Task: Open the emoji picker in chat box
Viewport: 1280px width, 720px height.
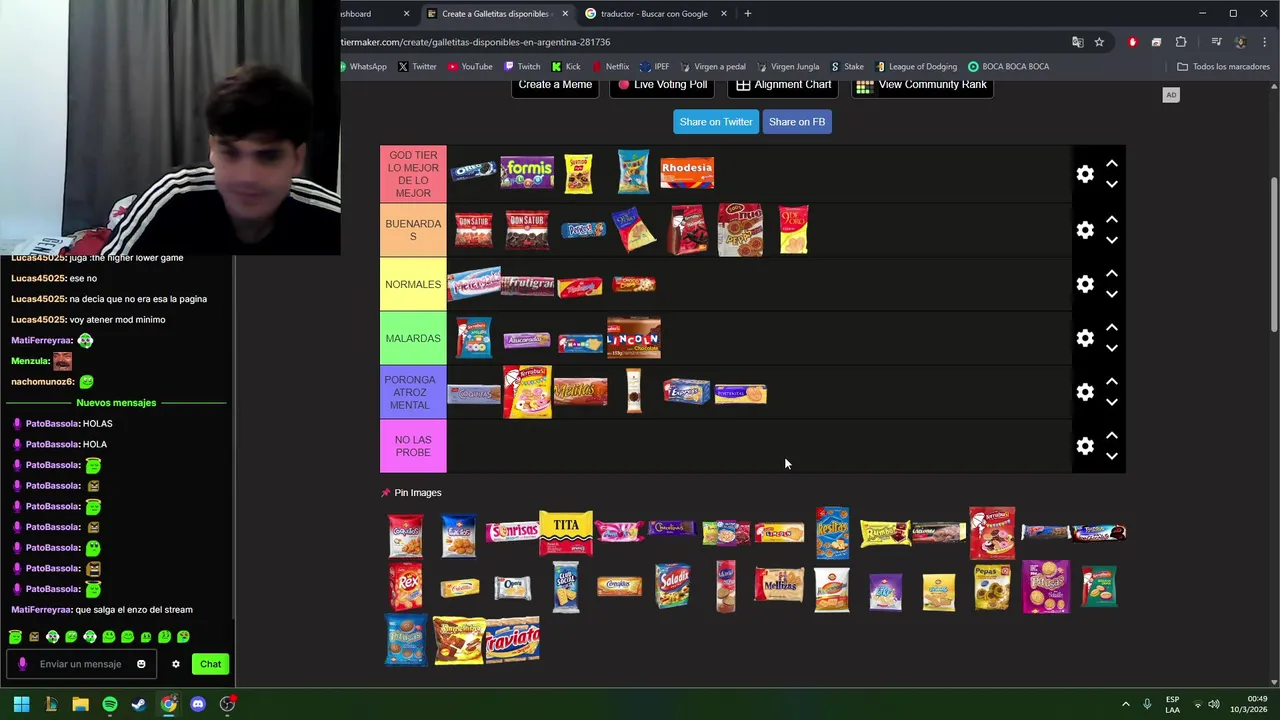Action: [141, 664]
